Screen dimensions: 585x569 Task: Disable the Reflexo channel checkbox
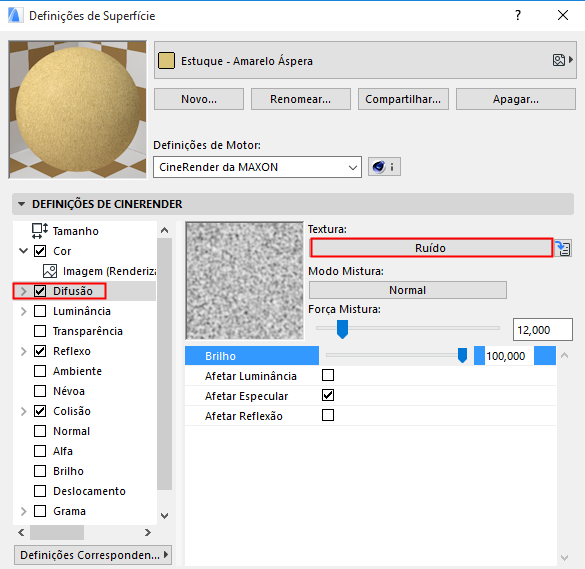coord(40,351)
